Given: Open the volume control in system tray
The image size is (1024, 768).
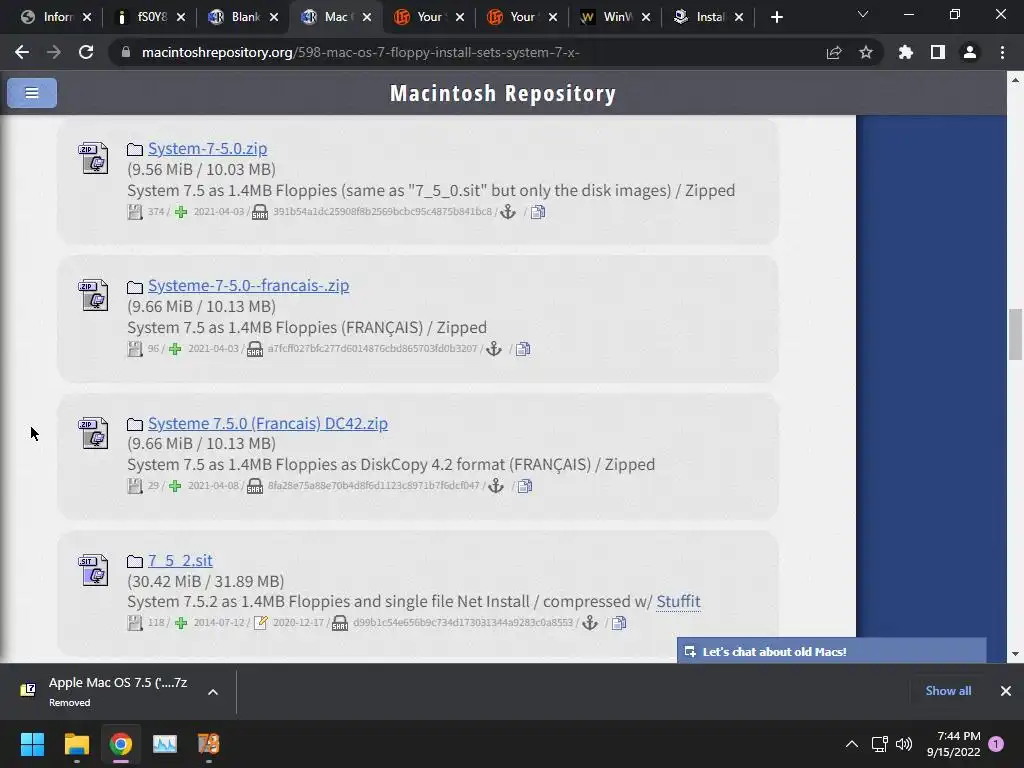Looking at the screenshot, I should click(904, 744).
